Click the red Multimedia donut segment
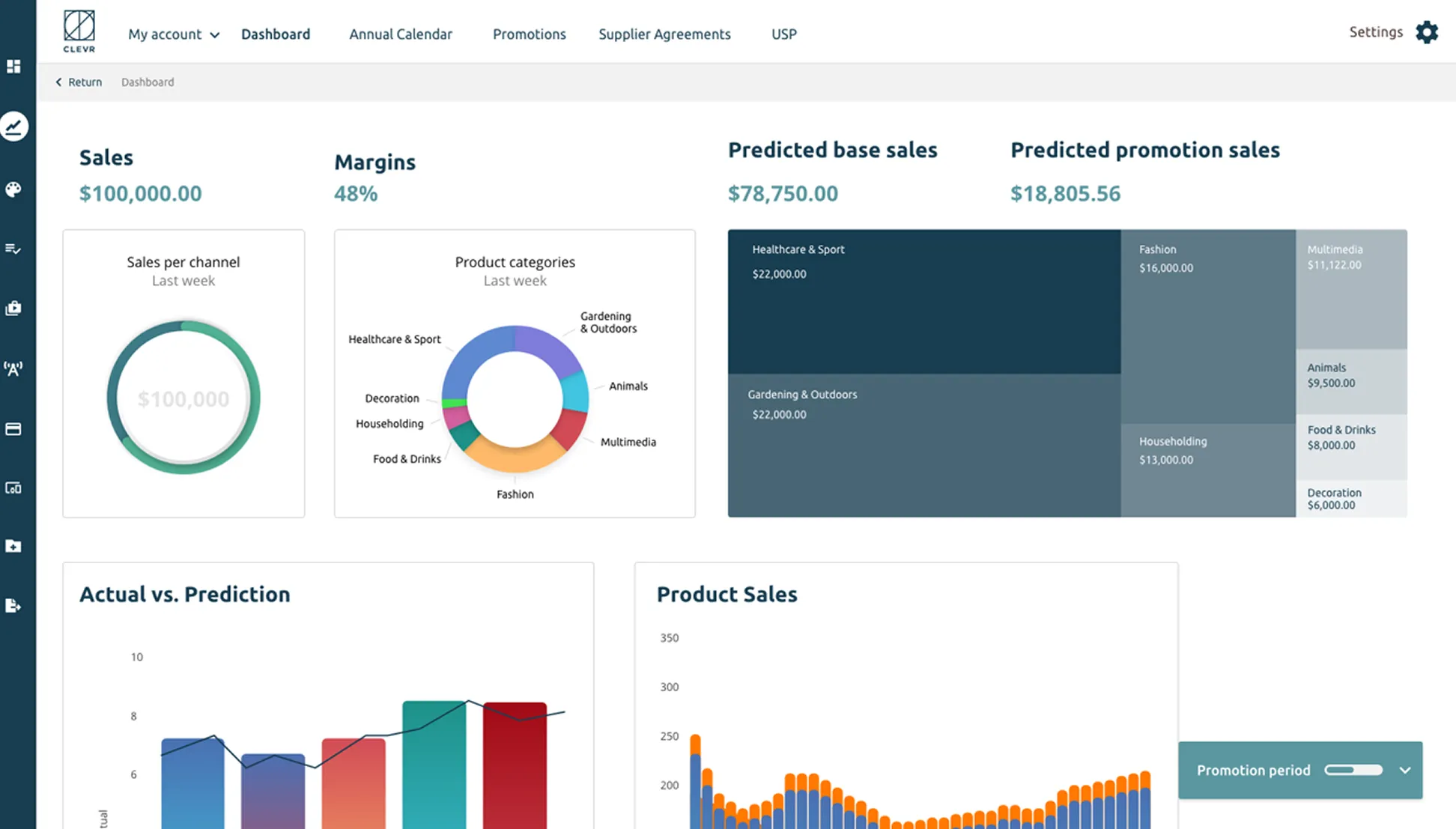Viewport: 1456px width, 829px height. [x=570, y=428]
